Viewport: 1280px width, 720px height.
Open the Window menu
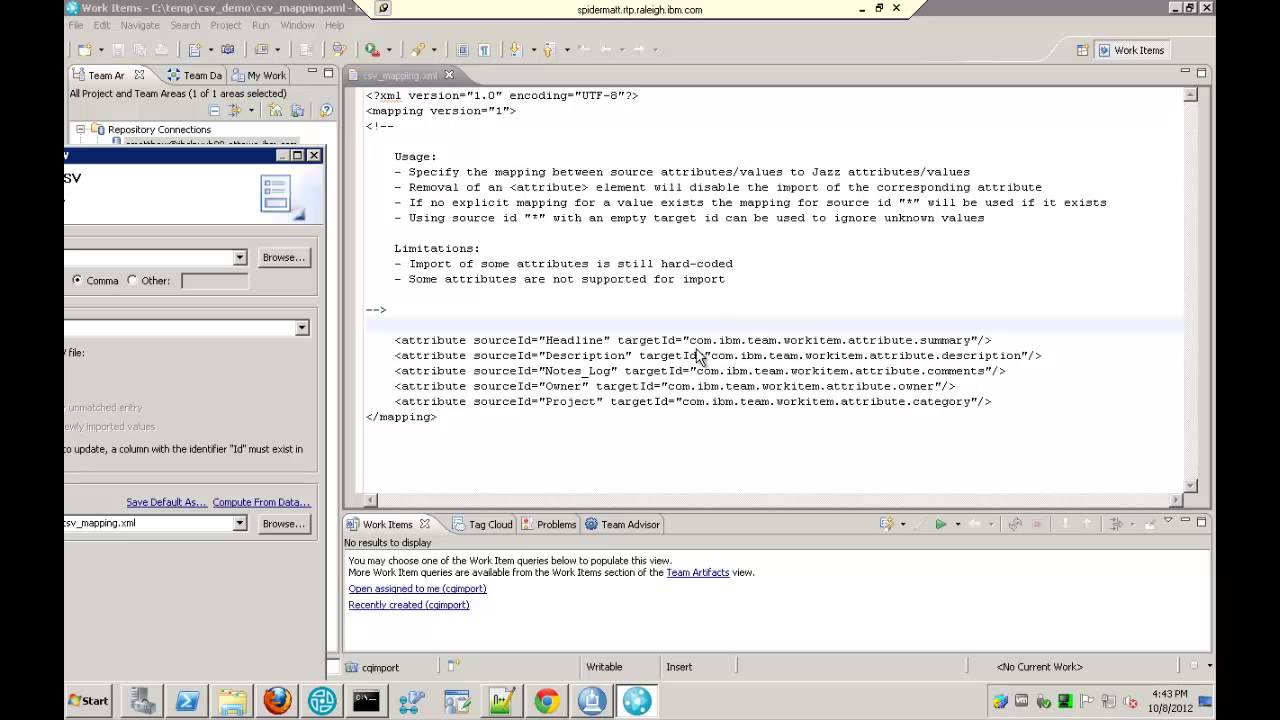click(297, 25)
